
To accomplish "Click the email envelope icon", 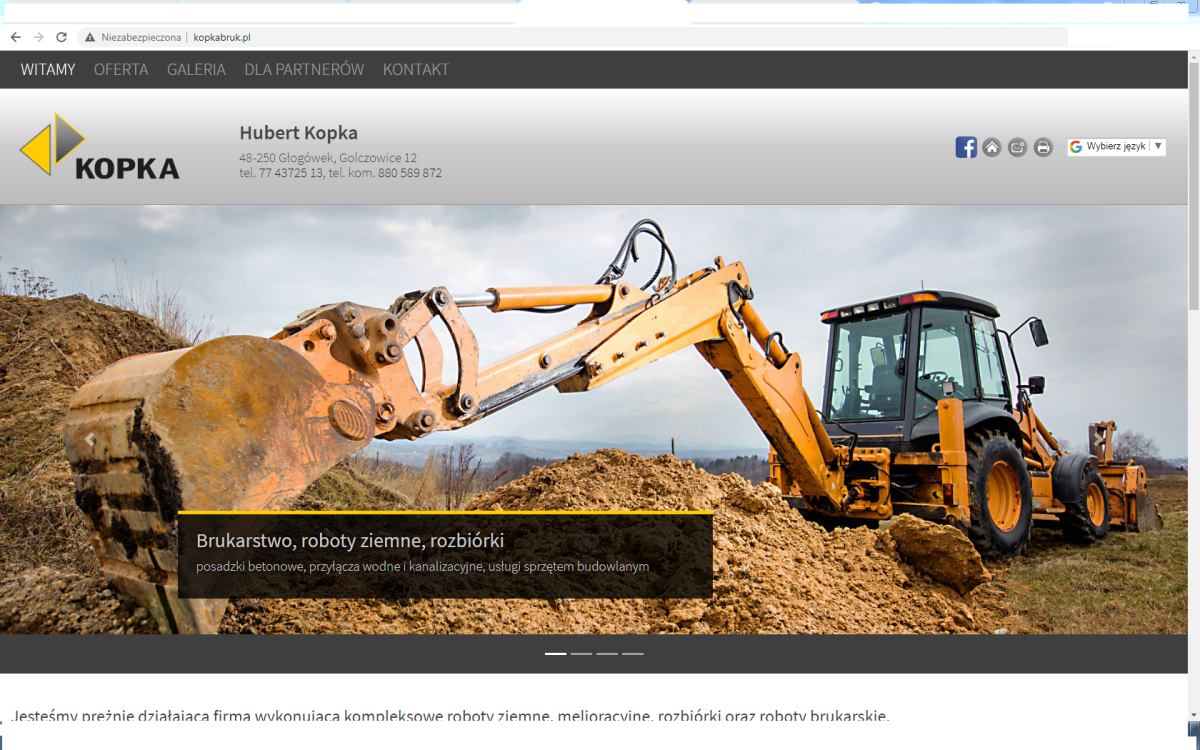I will [x=1017, y=147].
